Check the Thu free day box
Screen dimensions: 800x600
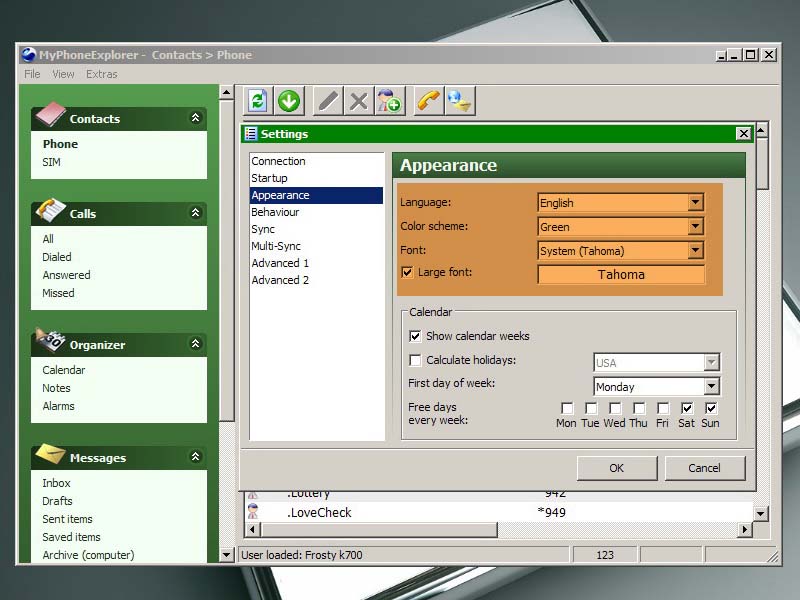pos(639,408)
